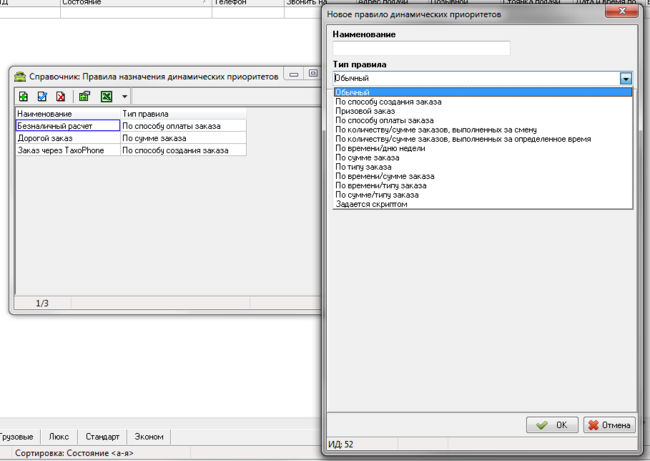Select По способу создания заказа option
Screen dimensions: 650x461
[x=388, y=102]
